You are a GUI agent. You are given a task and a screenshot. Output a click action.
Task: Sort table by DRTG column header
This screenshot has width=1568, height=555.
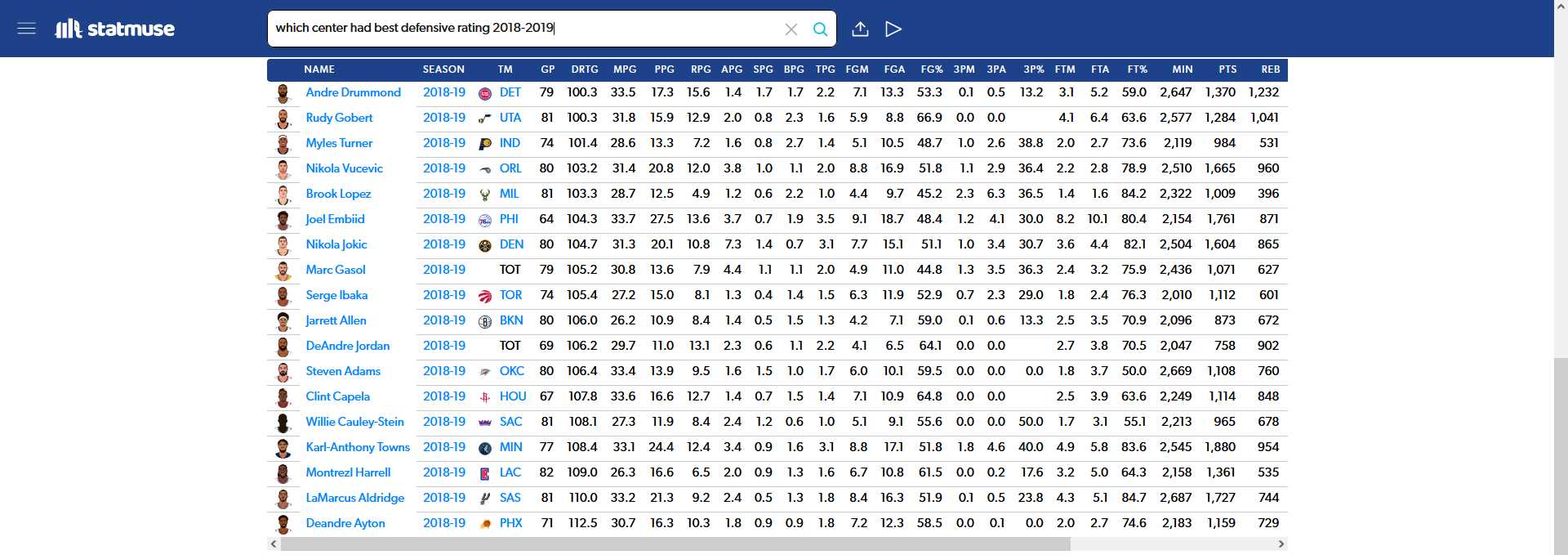[584, 69]
